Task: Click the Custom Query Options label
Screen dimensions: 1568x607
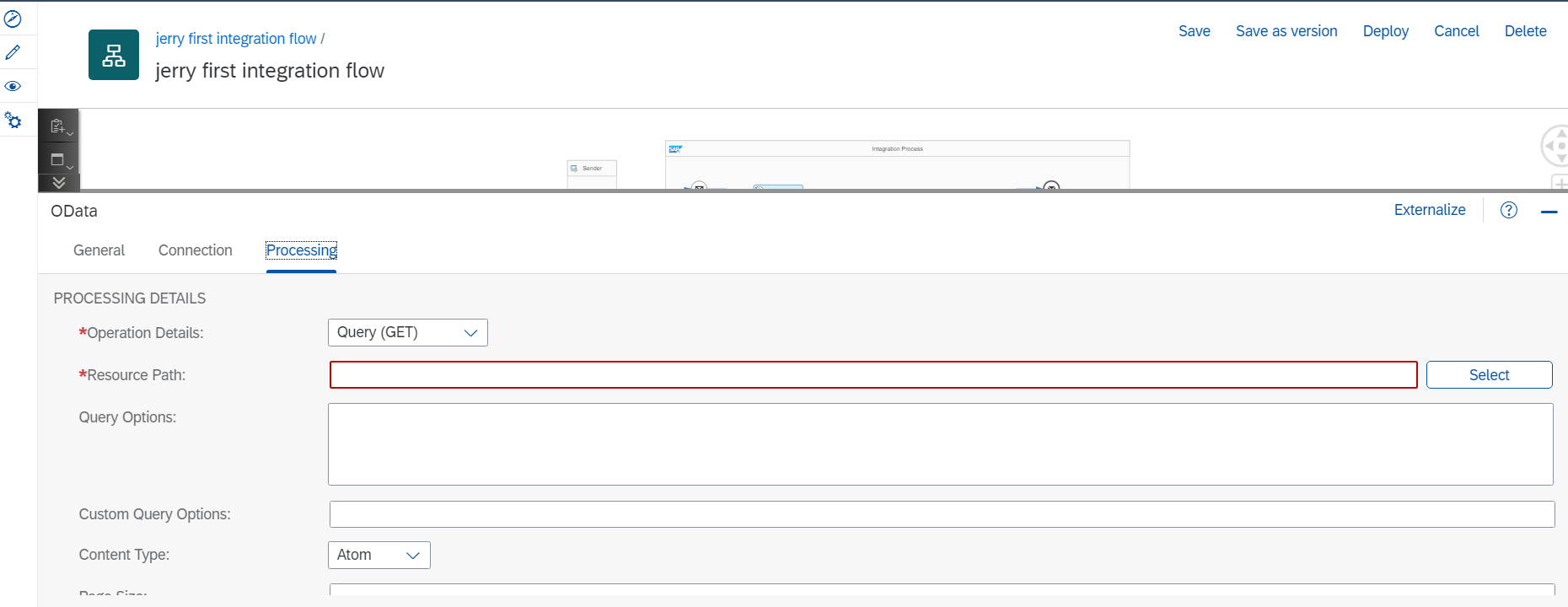Action: (155, 514)
